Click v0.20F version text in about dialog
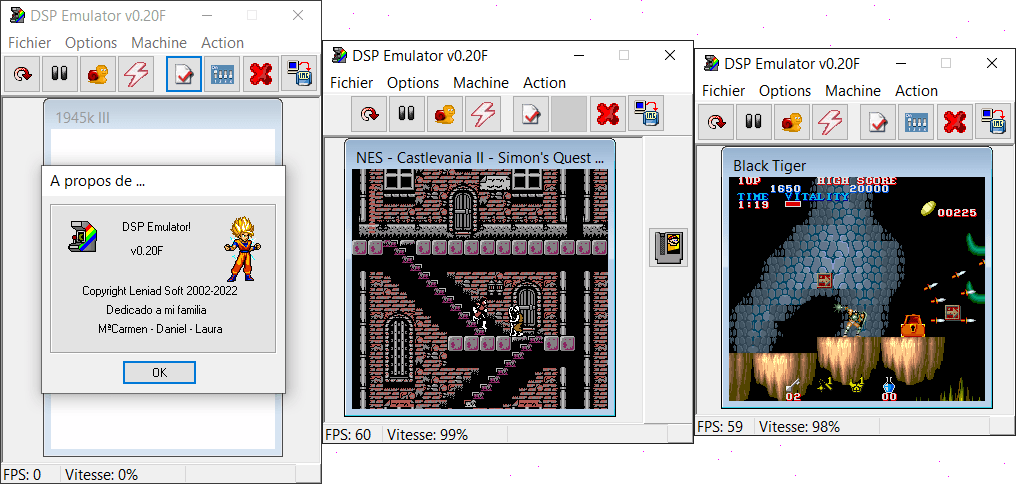The width and height of the screenshot is (1016, 484). click(146, 251)
